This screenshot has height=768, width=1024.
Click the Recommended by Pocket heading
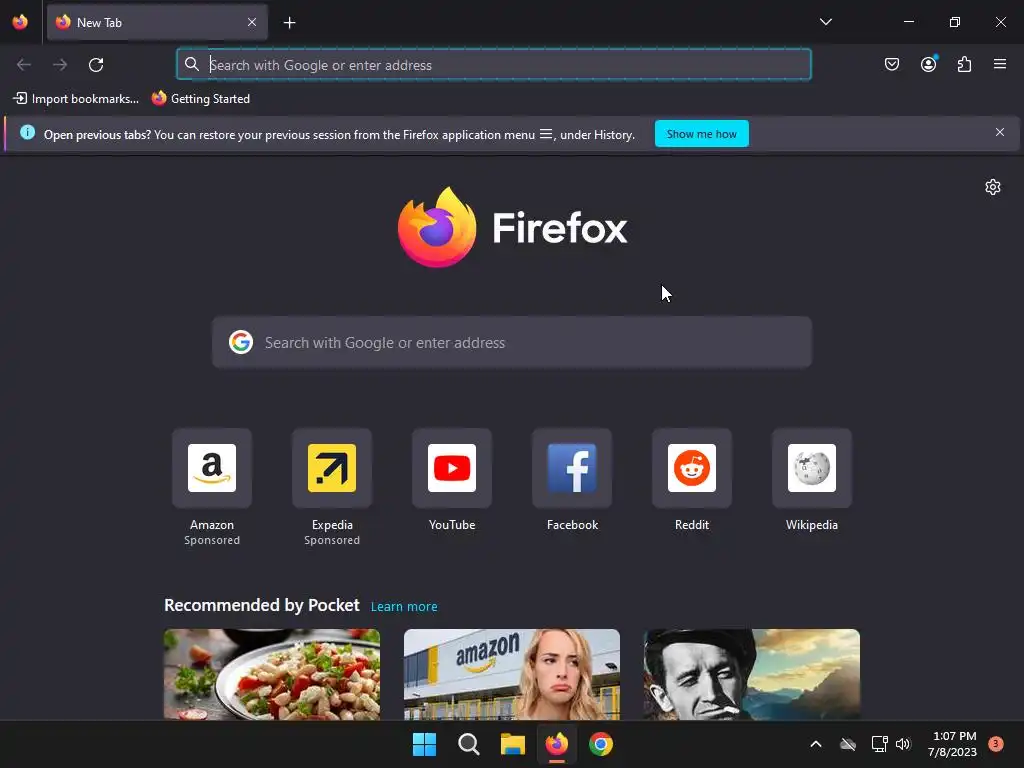[x=262, y=605]
